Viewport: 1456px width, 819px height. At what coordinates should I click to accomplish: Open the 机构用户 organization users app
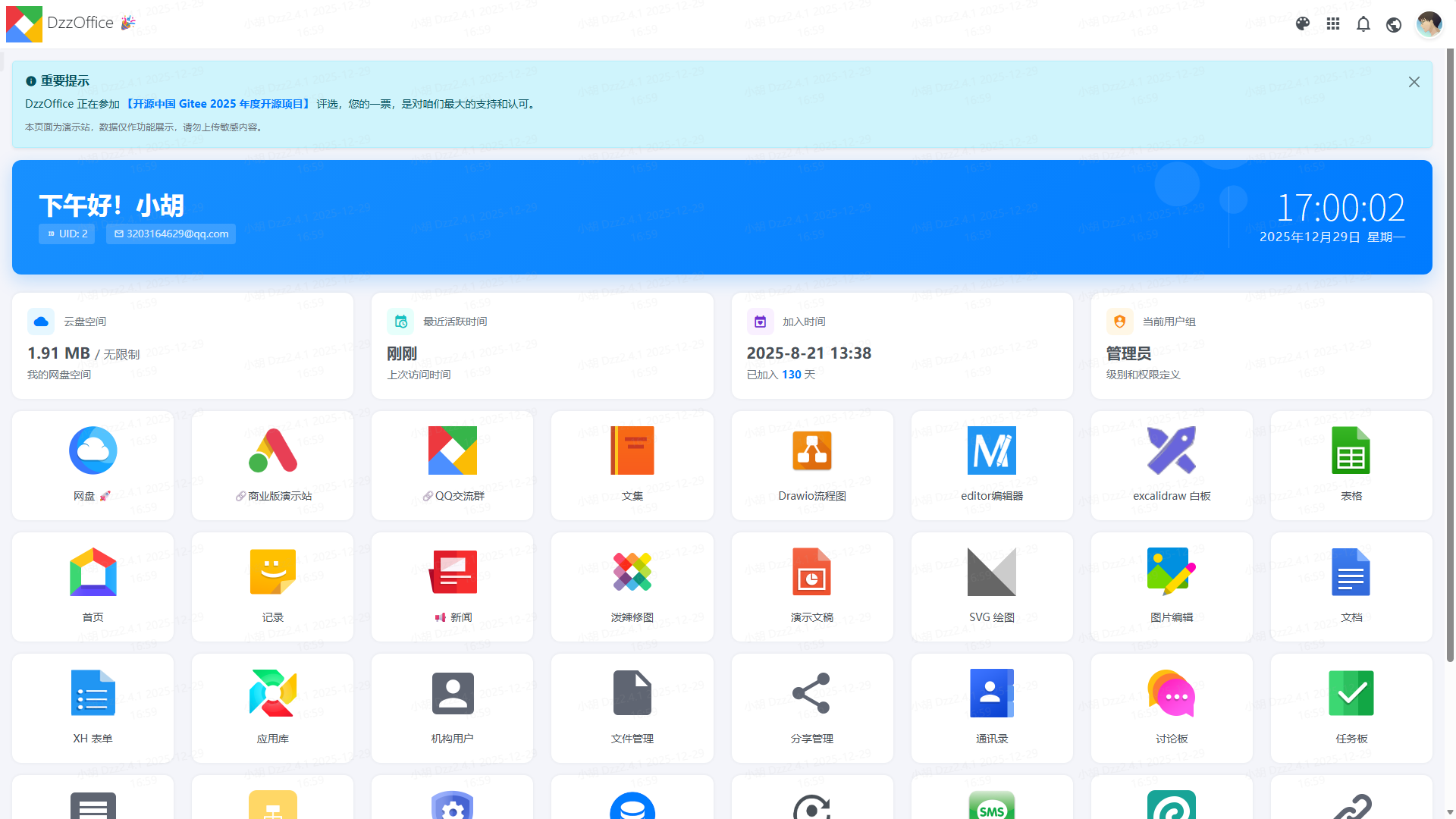452,708
